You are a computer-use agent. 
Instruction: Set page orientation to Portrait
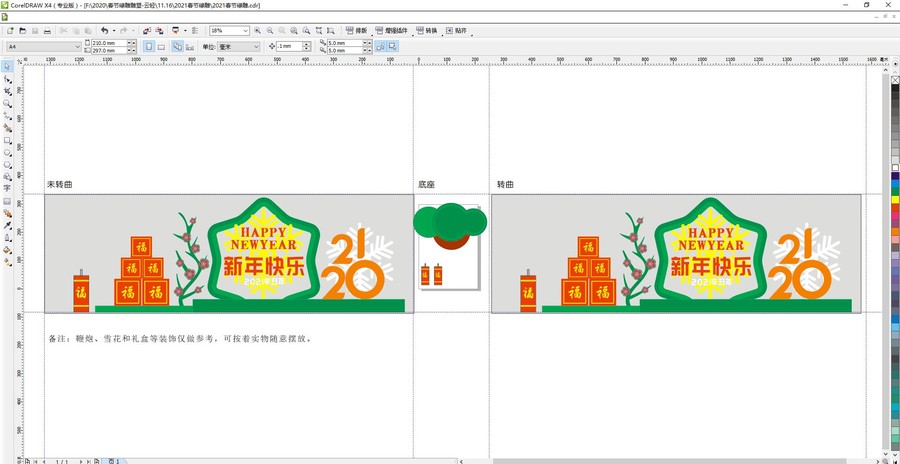point(149,47)
